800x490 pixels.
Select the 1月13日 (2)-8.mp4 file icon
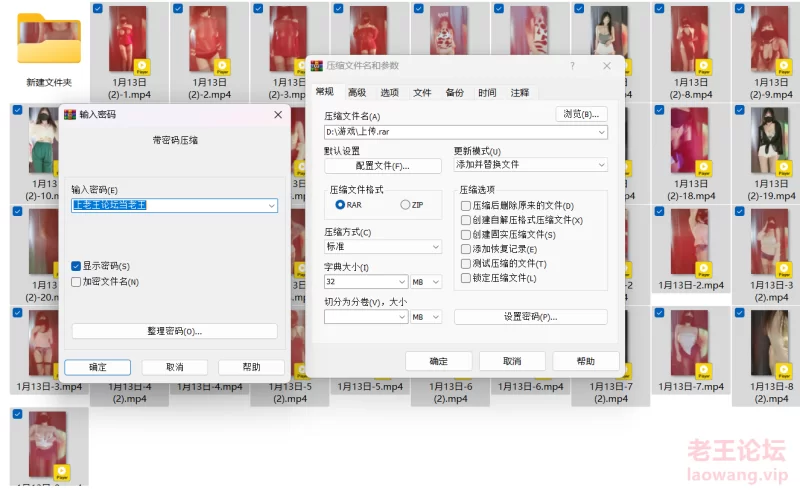690,40
